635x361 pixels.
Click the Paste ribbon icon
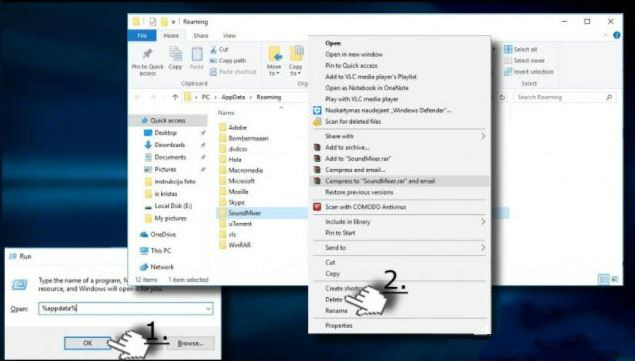tap(196, 58)
